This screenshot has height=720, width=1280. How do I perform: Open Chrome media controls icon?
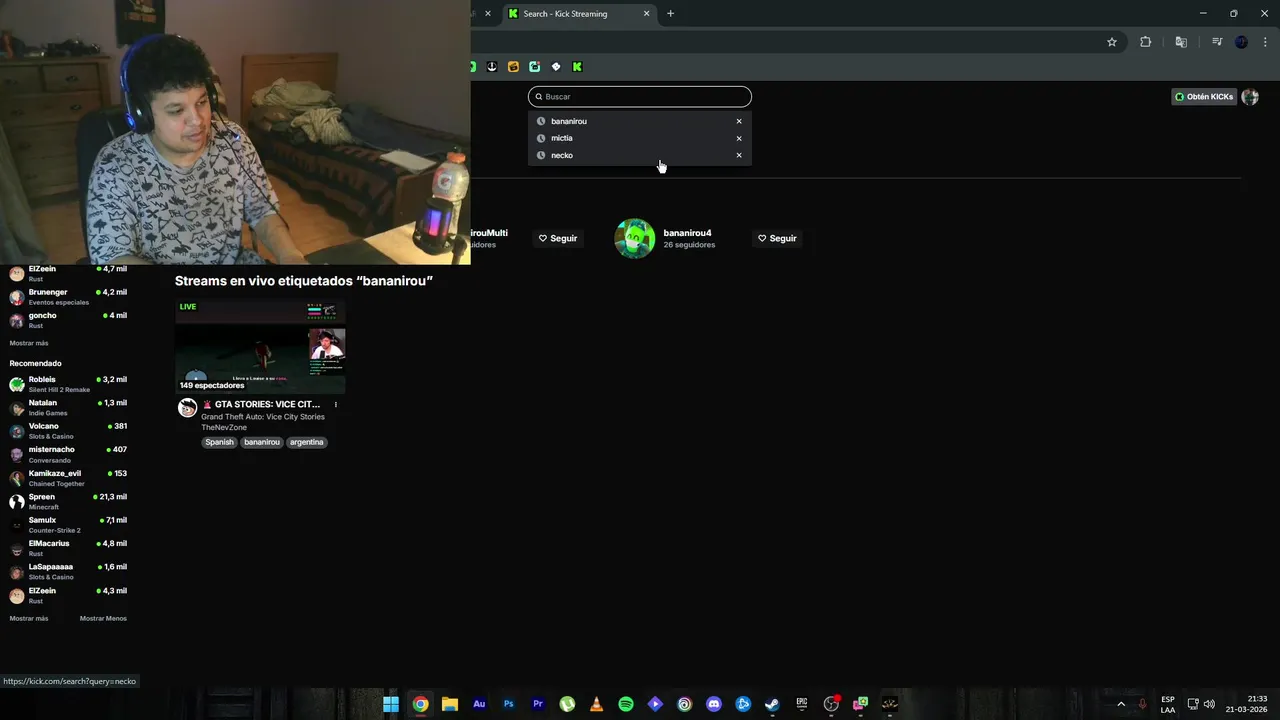click(x=1217, y=42)
